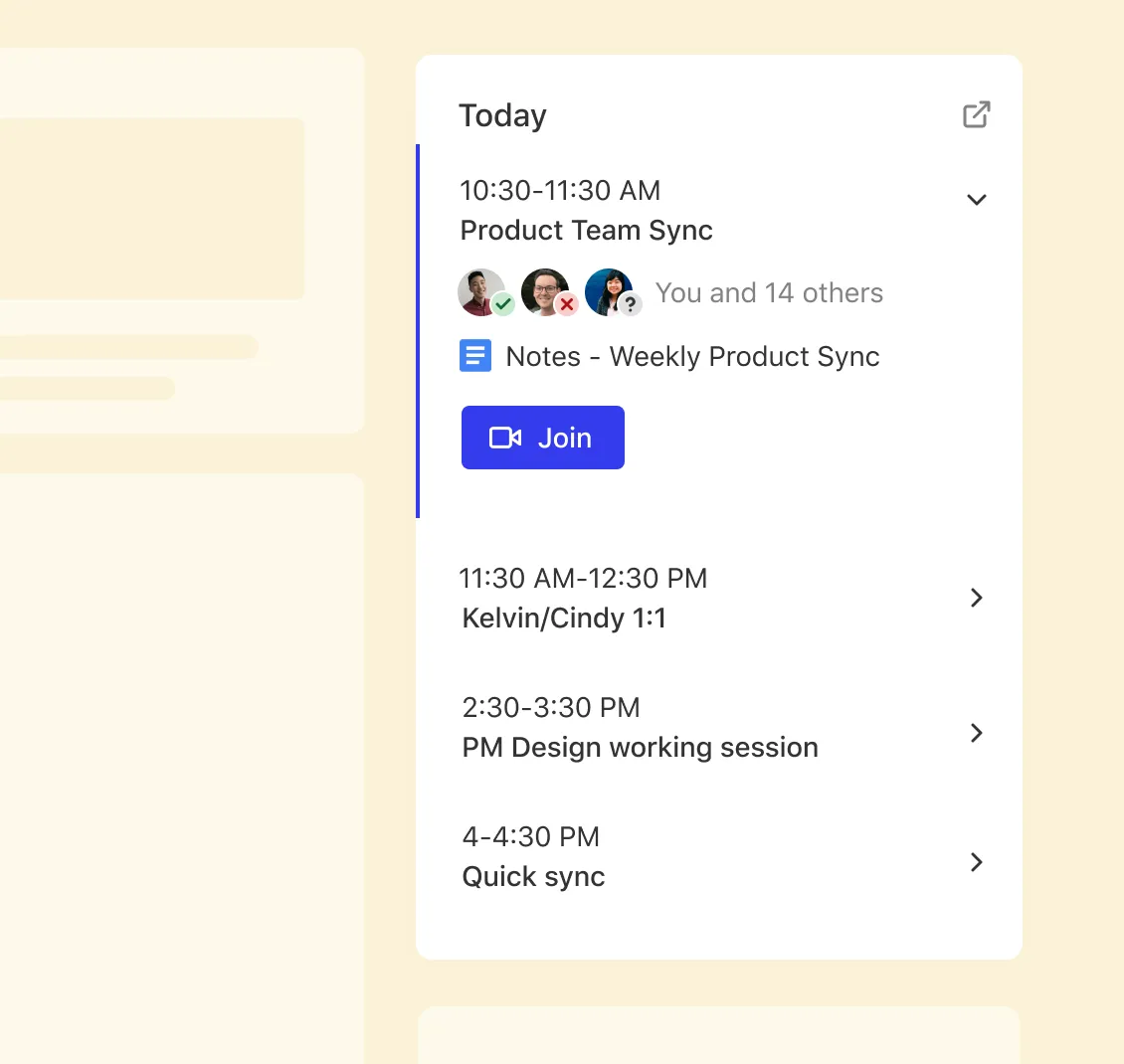Click the blue document icon beside Notes
The image size is (1124, 1064).
474,356
